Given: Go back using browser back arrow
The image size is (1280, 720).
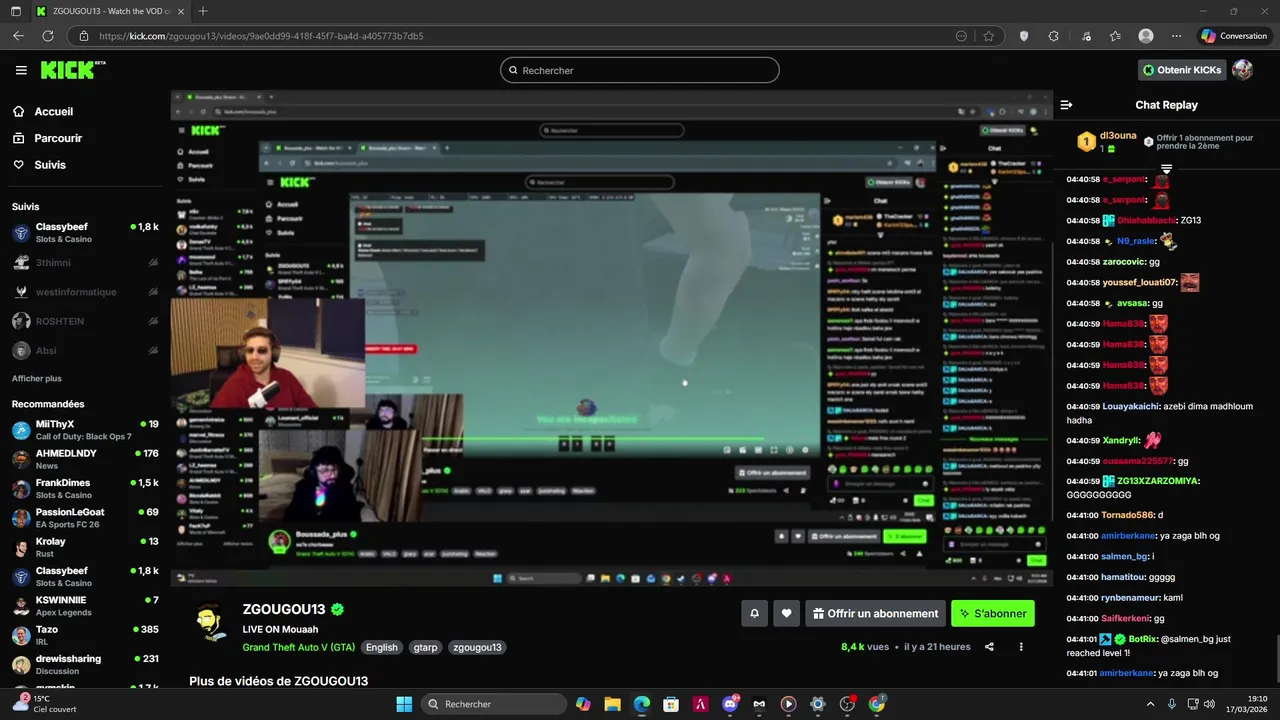Looking at the screenshot, I should click(18, 36).
